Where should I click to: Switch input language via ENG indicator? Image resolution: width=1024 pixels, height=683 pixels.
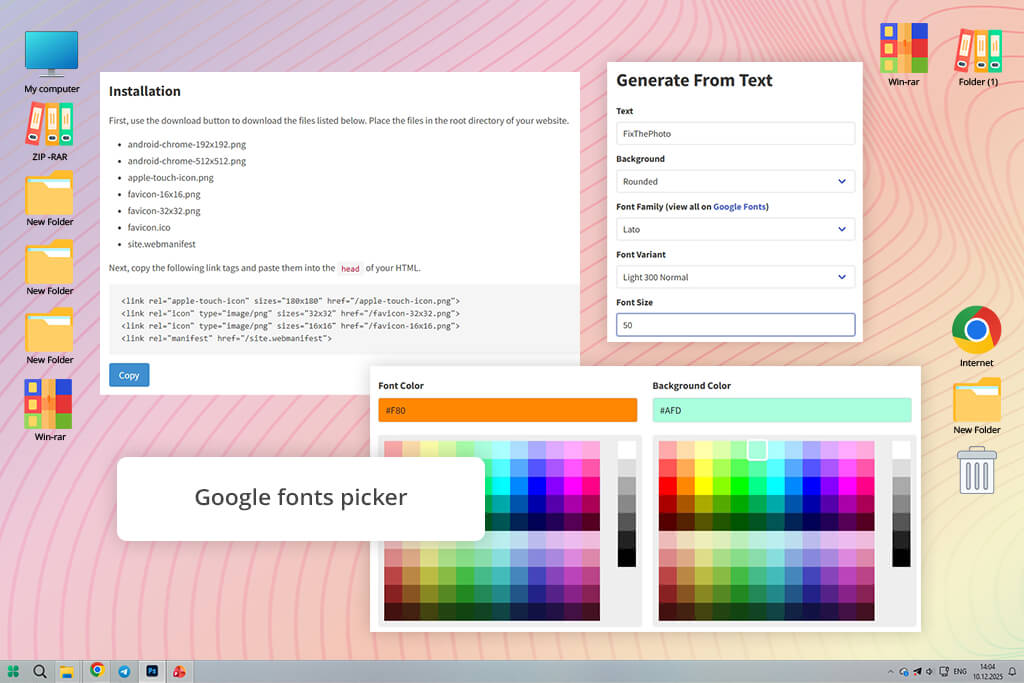(x=960, y=671)
